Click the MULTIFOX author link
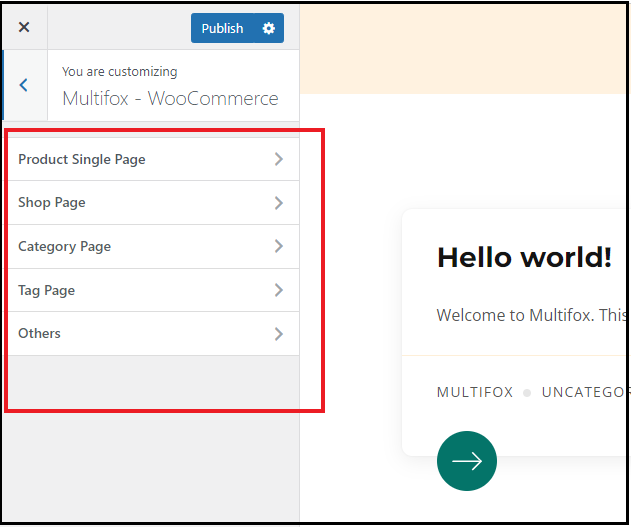Image resolution: width=631 pixels, height=527 pixels. coord(475,392)
